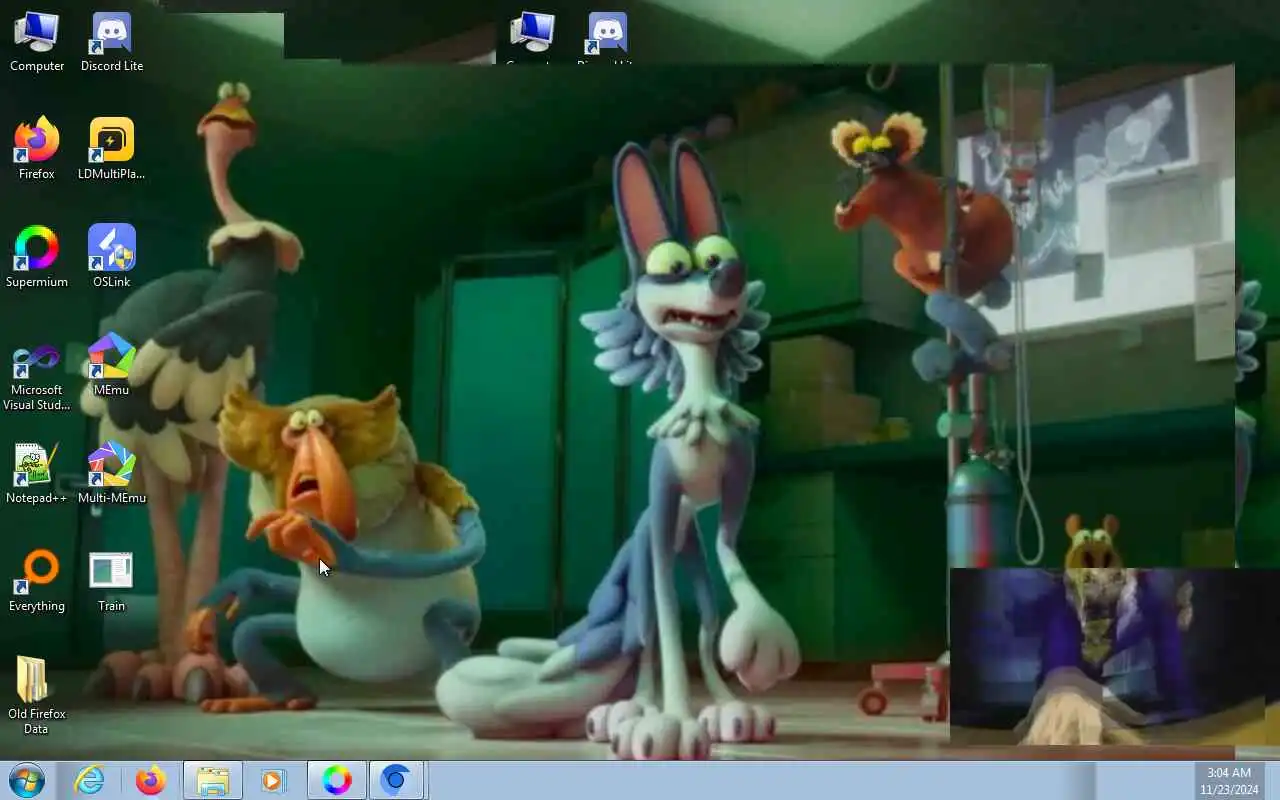Select the Notepad++ desktop shortcut
The image size is (1280, 800).
(37, 474)
